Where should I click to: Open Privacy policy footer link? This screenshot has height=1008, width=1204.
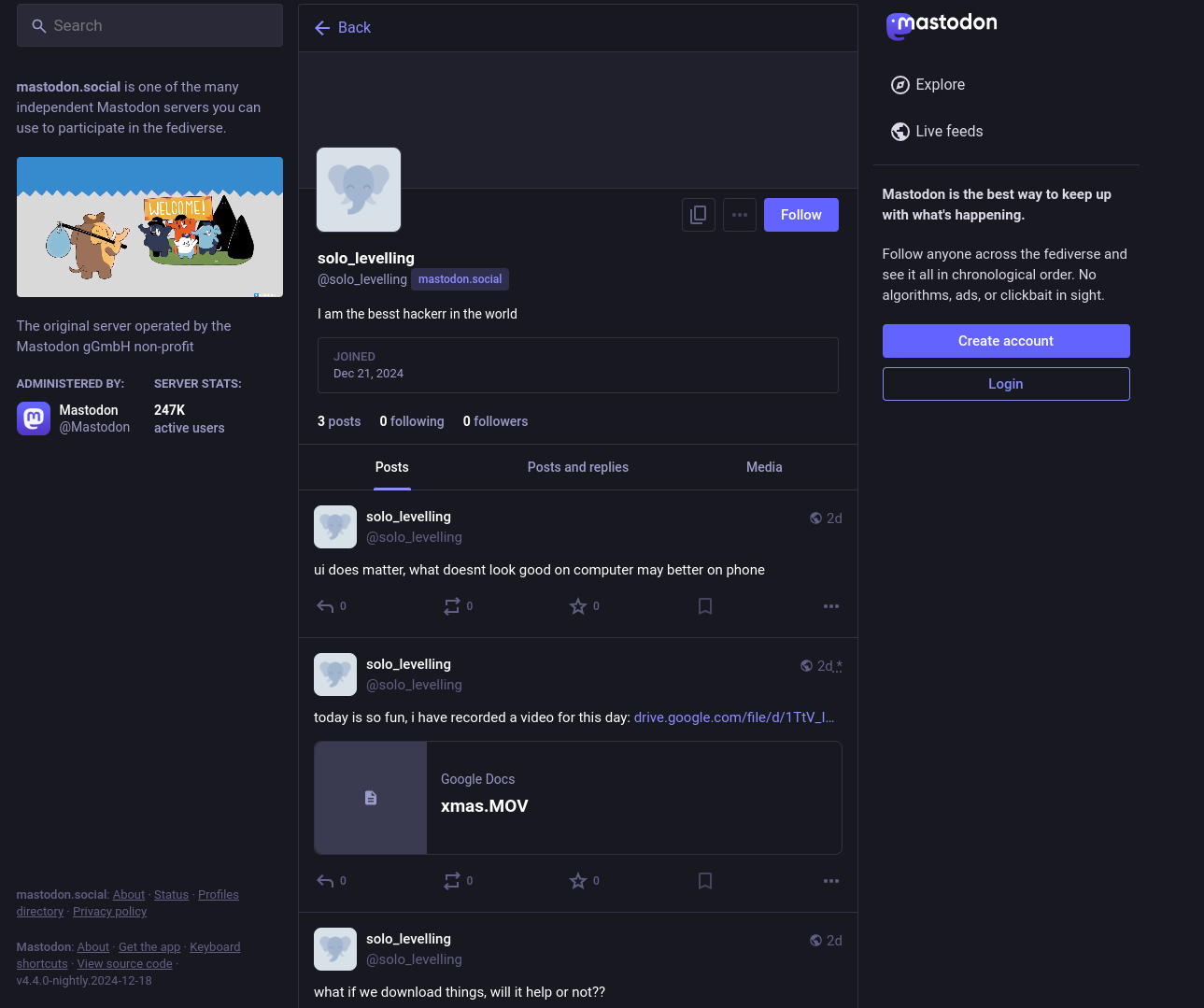(x=110, y=912)
